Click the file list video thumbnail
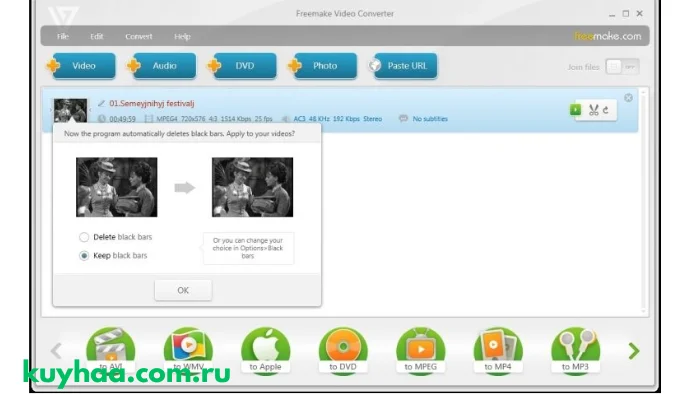The height and width of the screenshot is (394, 700). [x=70, y=110]
